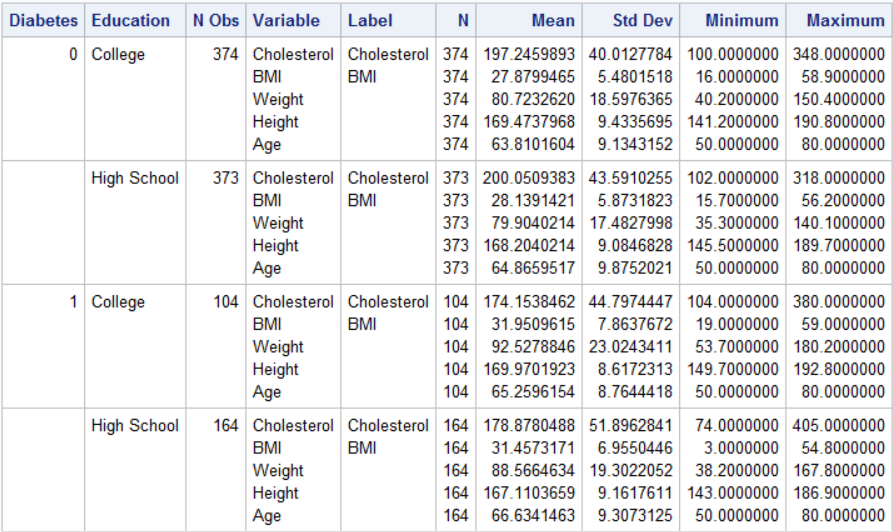Viewport: 893px width, 532px height.
Task: Select maximum value 186.9000000
Action: (839, 493)
